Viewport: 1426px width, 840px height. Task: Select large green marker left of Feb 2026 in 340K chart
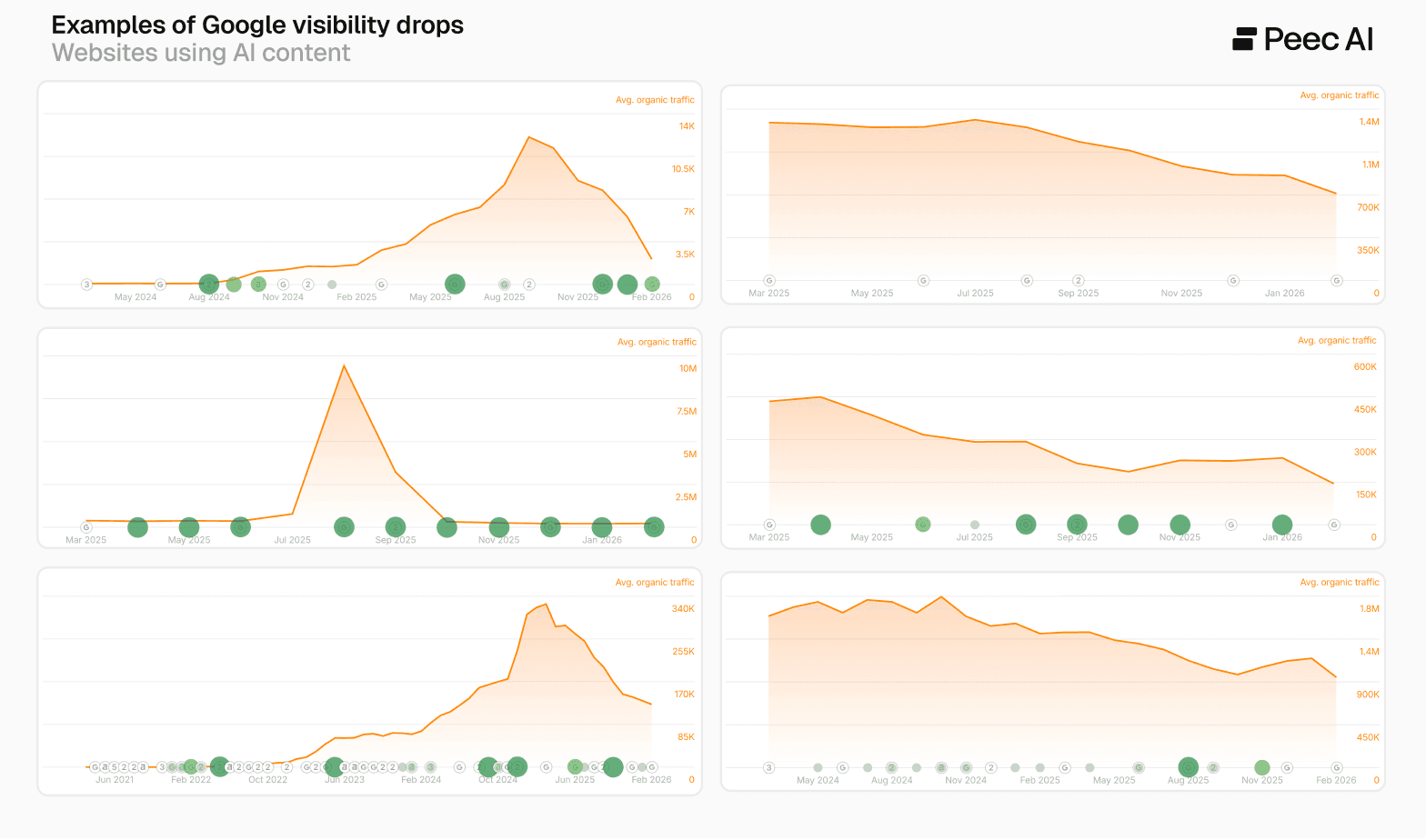(x=613, y=767)
